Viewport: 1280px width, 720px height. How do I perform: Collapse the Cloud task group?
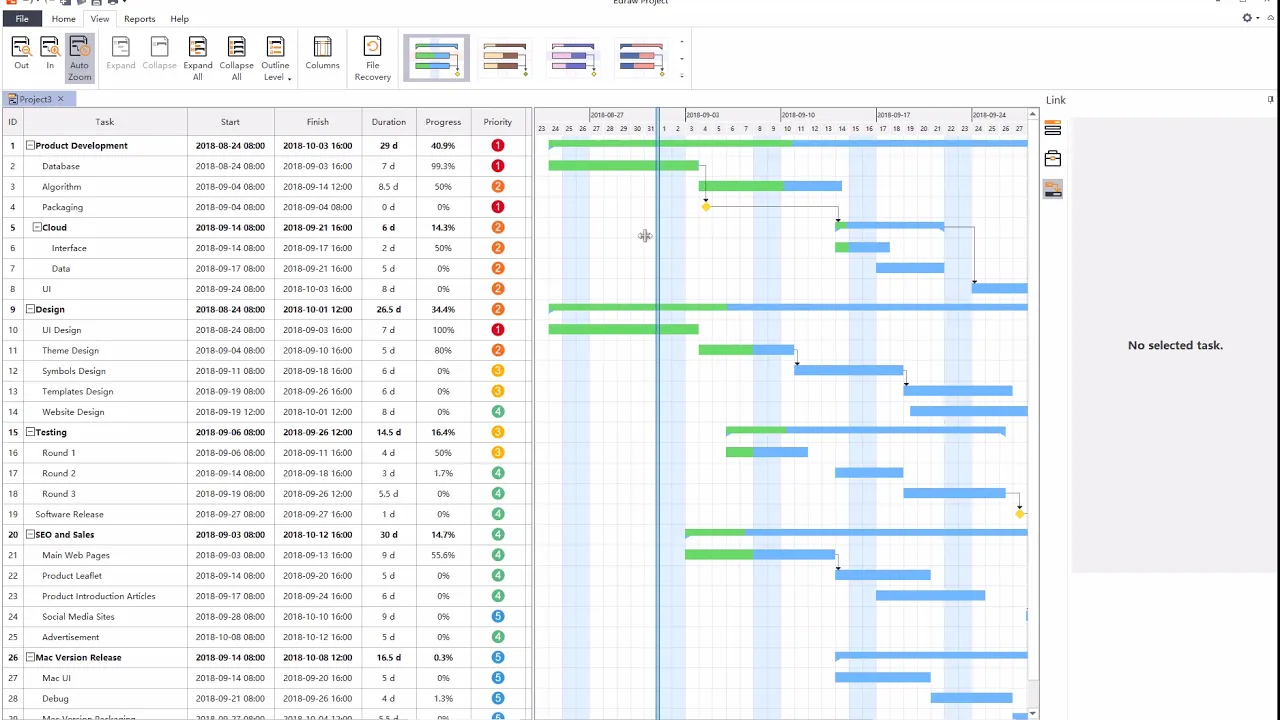pos(37,227)
